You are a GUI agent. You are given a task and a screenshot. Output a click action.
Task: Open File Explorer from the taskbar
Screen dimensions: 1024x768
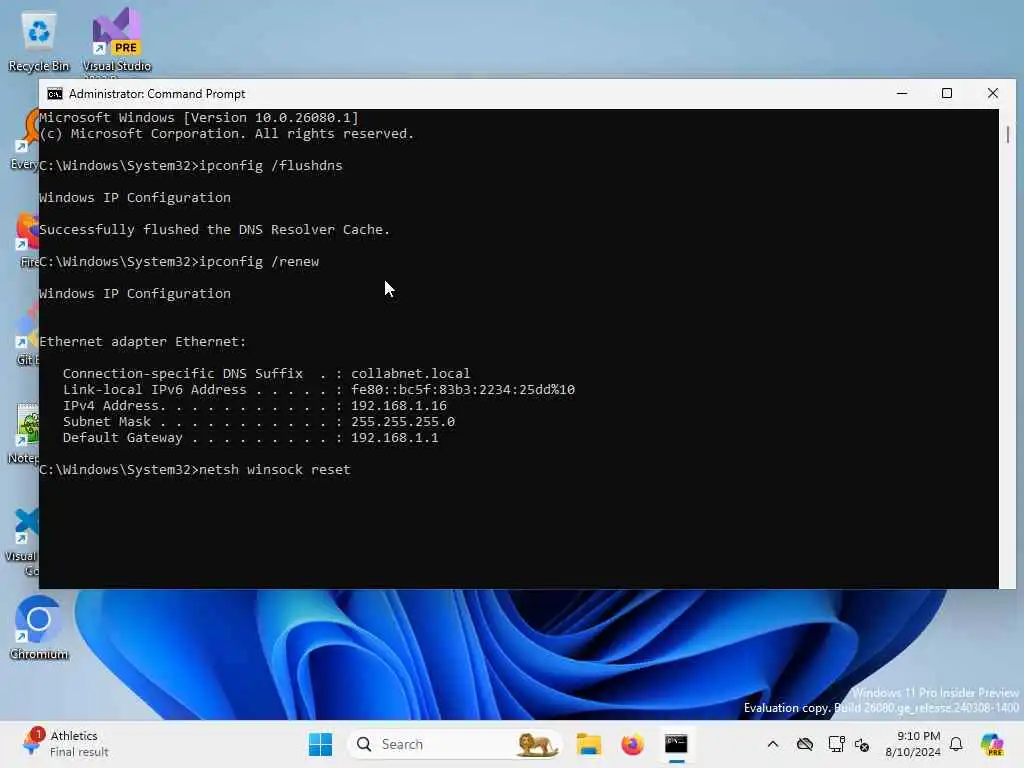[x=588, y=744]
